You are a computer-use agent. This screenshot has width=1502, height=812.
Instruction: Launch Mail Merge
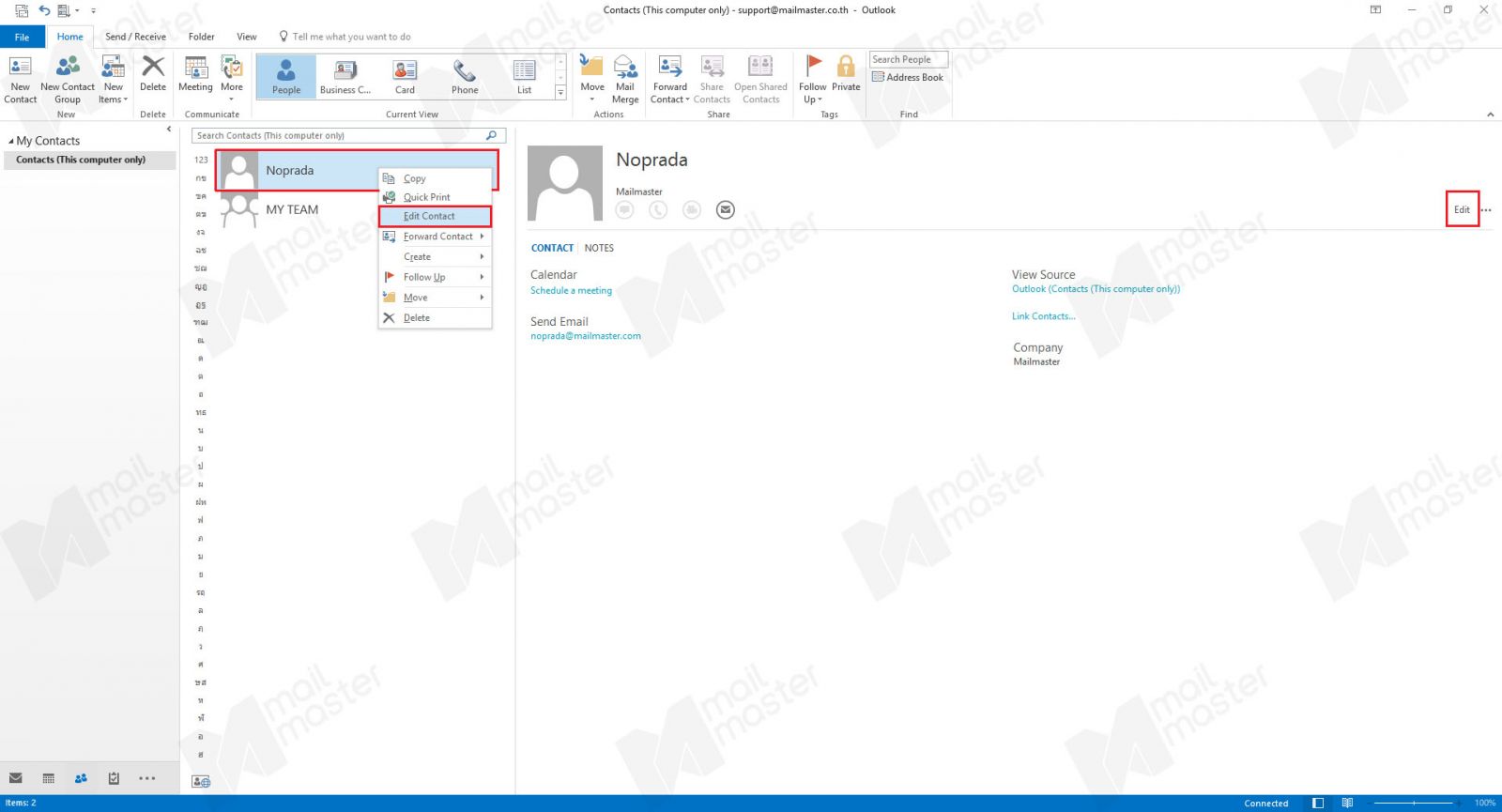click(x=625, y=79)
